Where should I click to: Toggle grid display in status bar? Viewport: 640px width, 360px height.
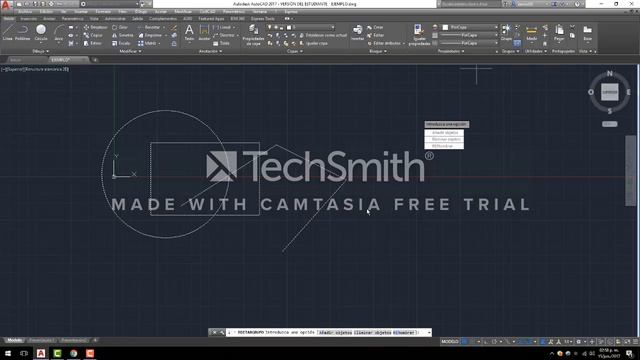pos(465,342)
